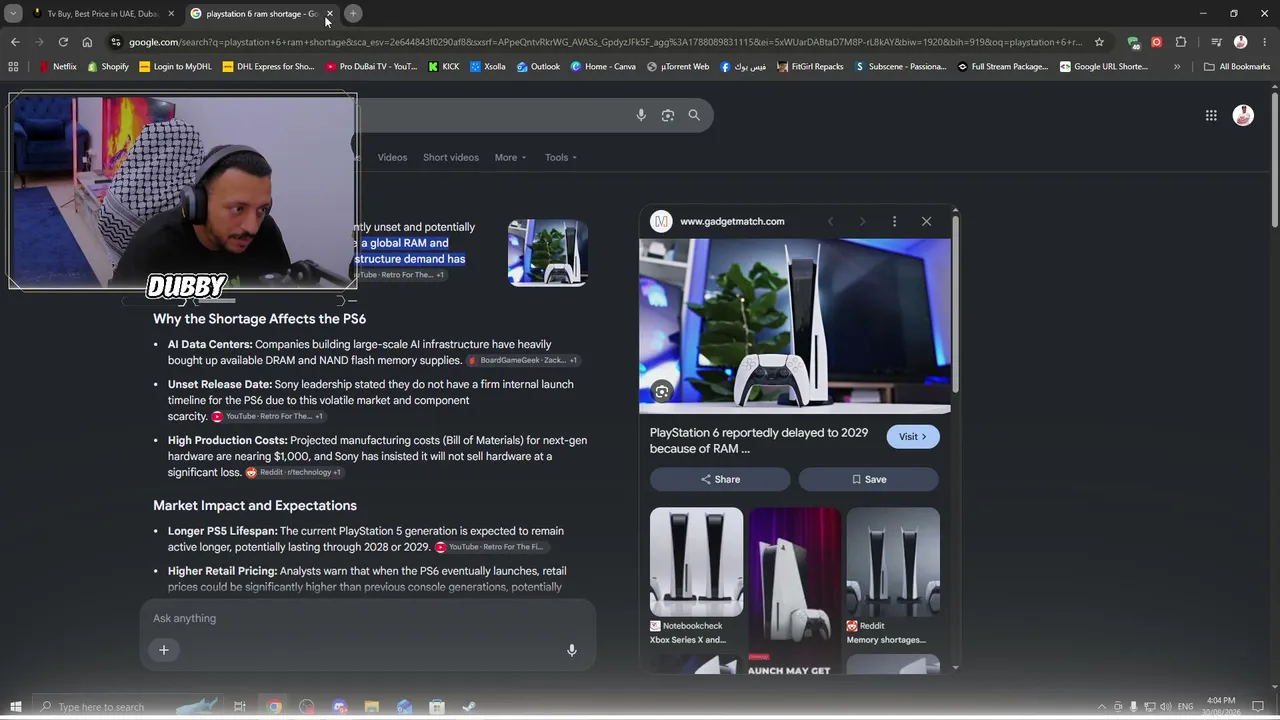Open the BoardGameGeek source citation chip
1280x720 pixels.
(x=523, y=360)
